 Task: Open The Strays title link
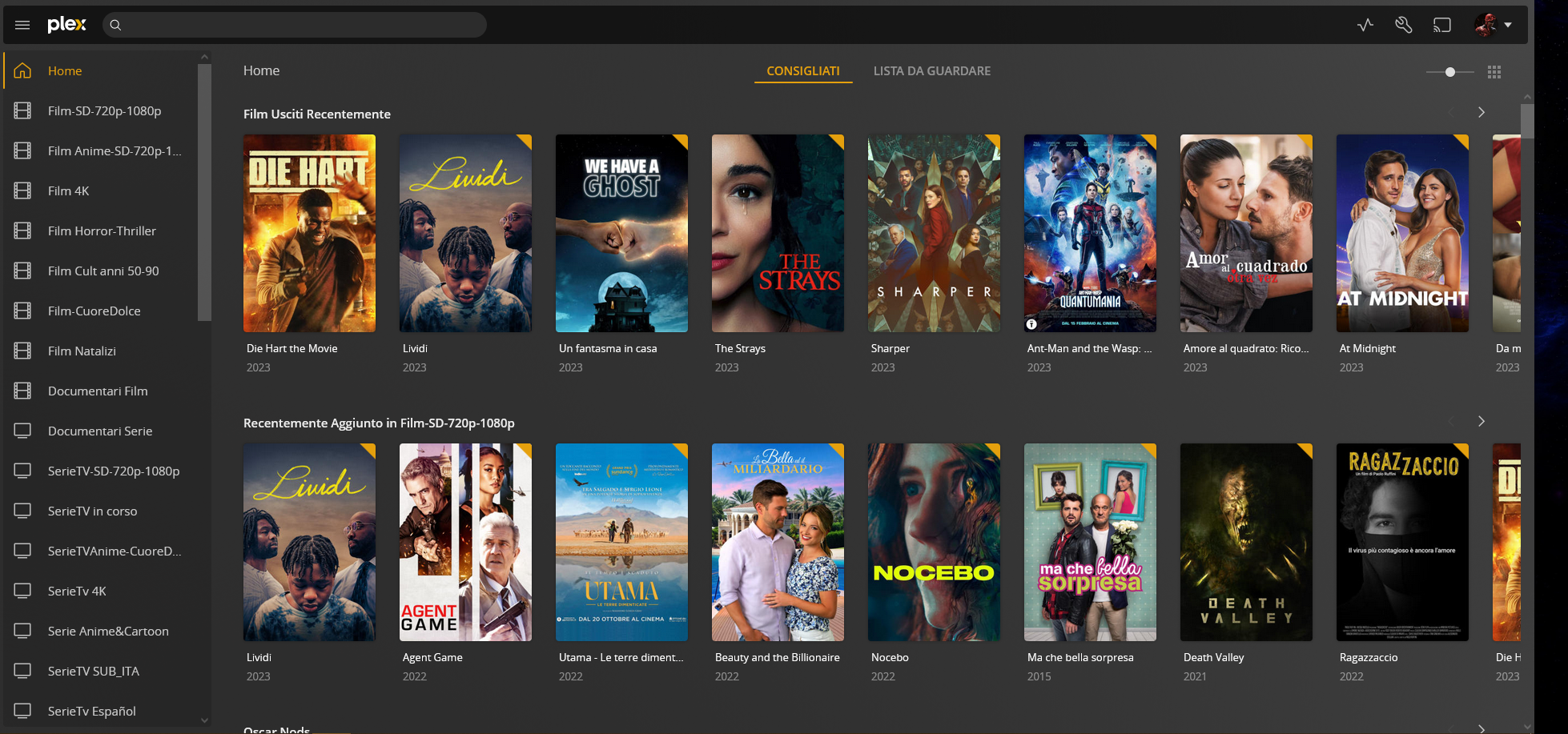(x=740, y=349)
